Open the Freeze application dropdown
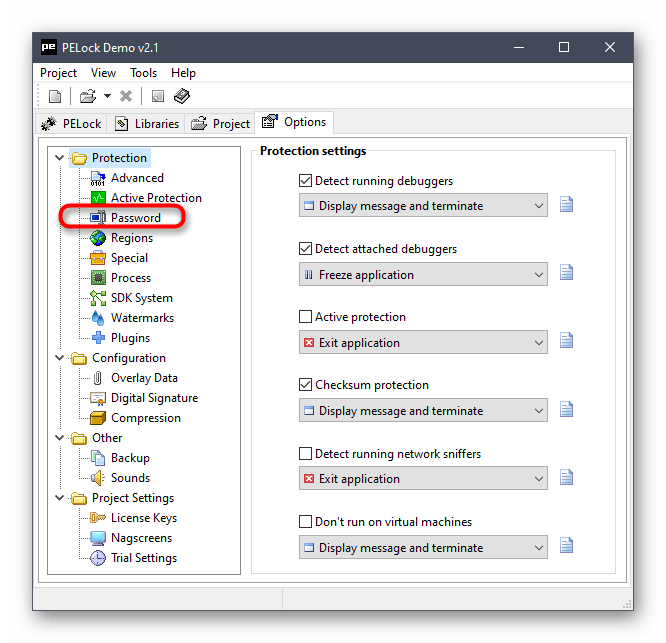Image resolution: width=666 pixels, height=643 pixels. [423, 274]
